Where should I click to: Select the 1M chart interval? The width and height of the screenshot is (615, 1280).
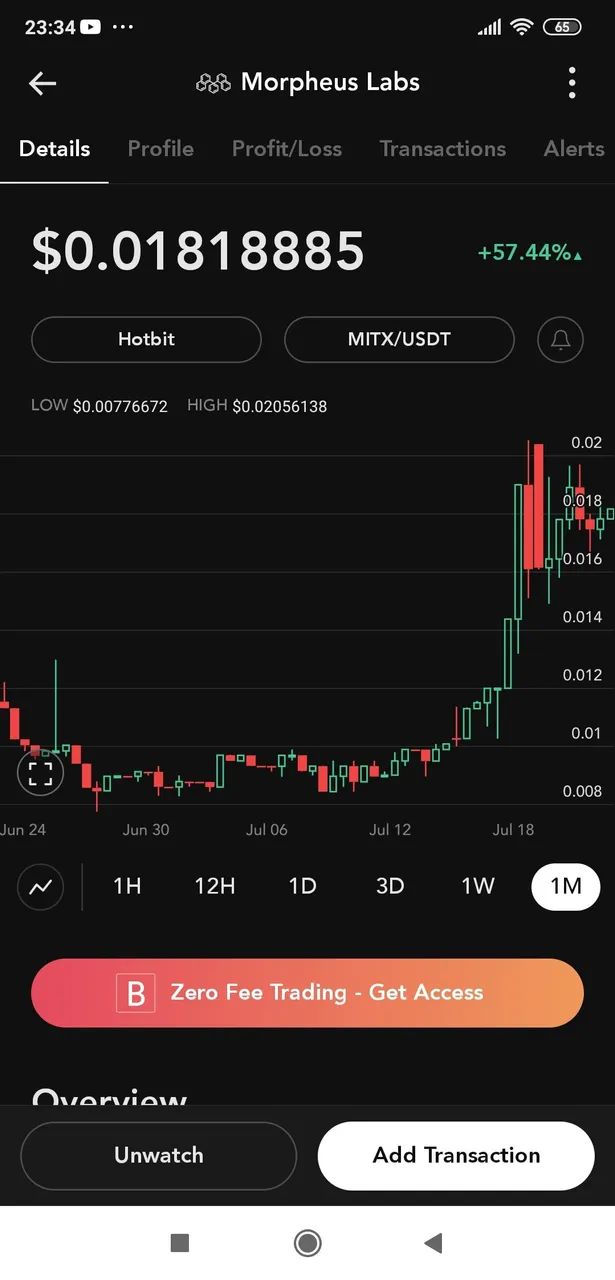coord(565,886)
